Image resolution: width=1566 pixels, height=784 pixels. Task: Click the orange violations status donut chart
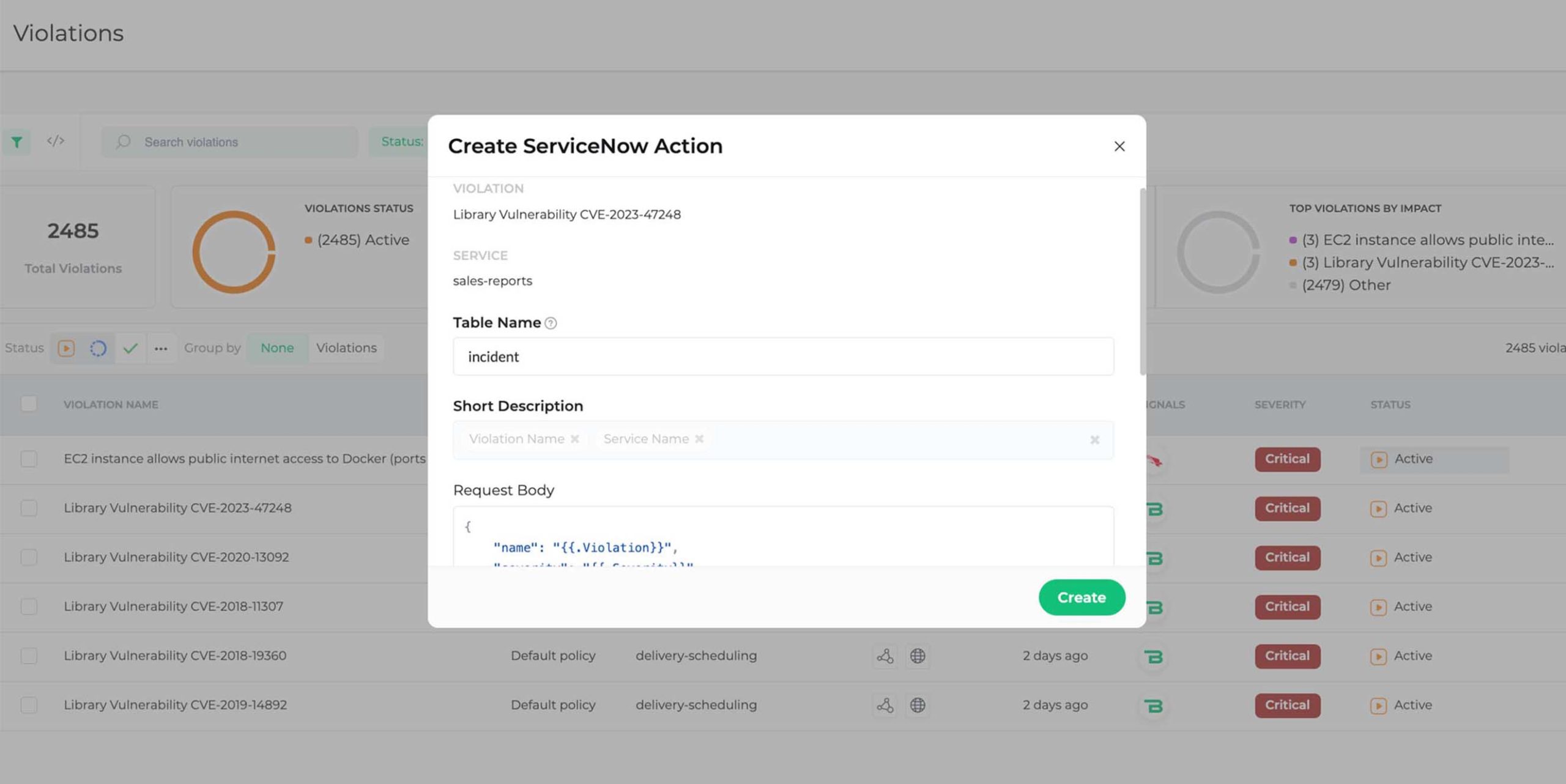[234, 252]
